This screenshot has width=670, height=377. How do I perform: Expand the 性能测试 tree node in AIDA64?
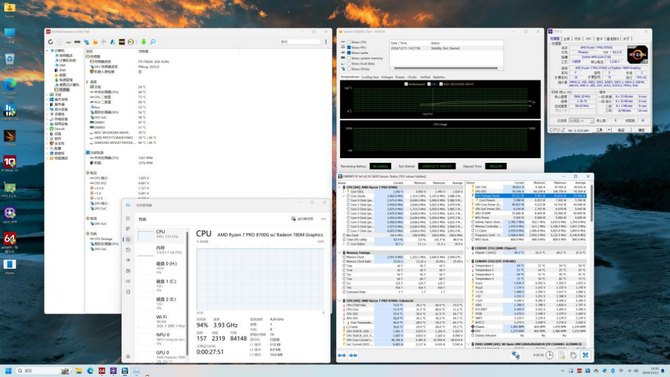[47, 158]
